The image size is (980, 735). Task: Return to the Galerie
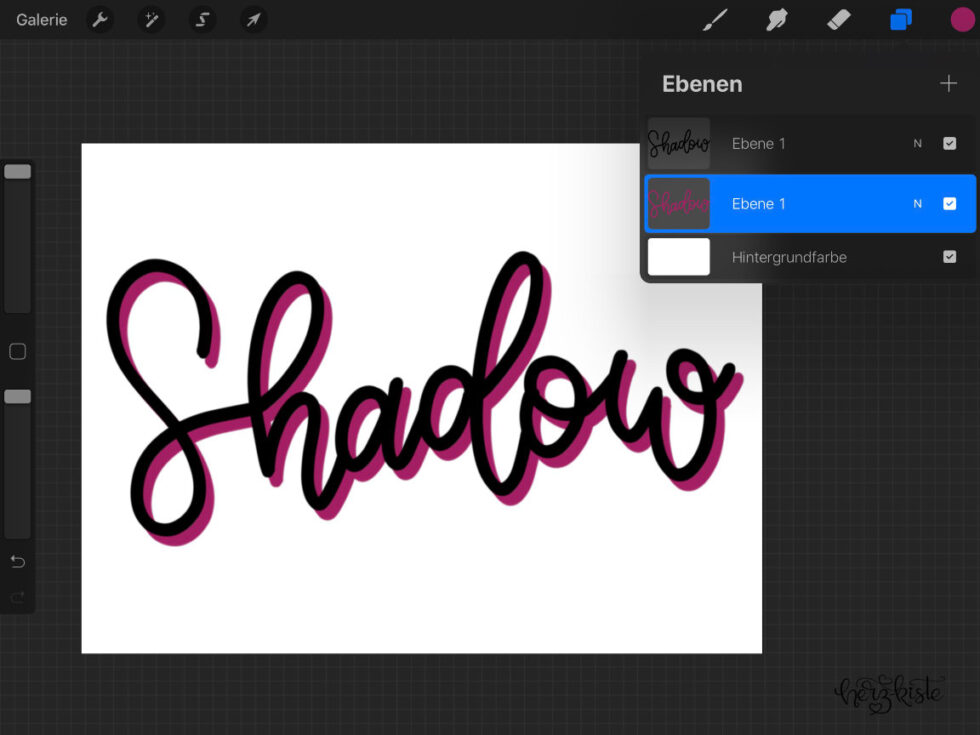[40, 19]
